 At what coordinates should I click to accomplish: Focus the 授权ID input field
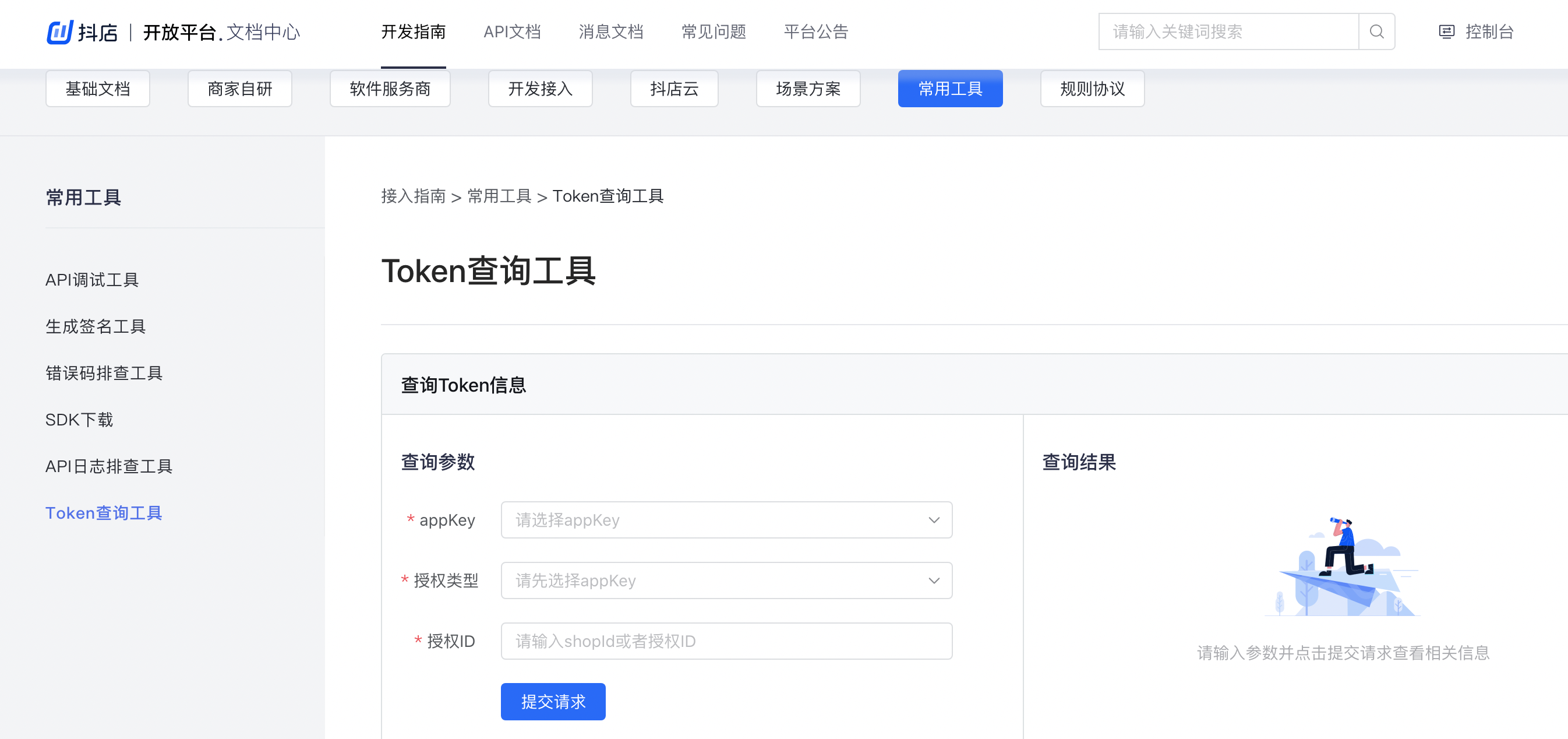click(x=726, y=641)
